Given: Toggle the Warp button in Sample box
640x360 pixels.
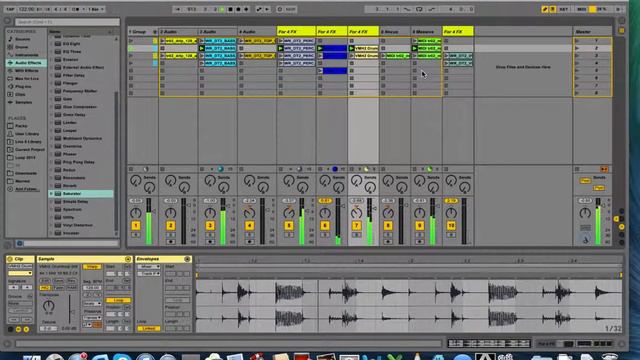Looking at the screenshot, I should click(92, 267).
